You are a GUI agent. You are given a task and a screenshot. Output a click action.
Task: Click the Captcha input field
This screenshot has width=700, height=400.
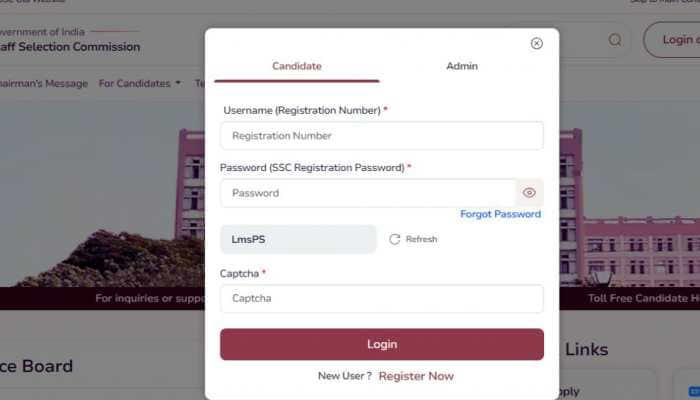[x=381, y=298]
